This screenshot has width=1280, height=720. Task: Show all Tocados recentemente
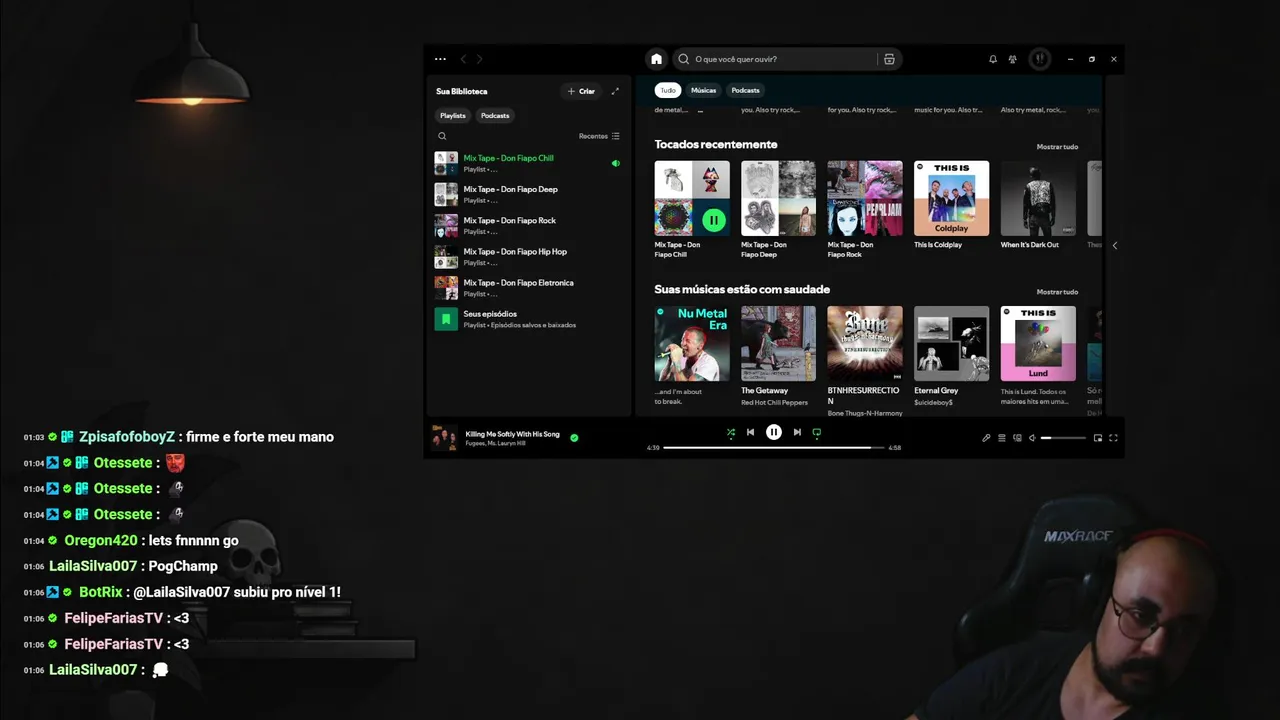tap(1057, 147)
